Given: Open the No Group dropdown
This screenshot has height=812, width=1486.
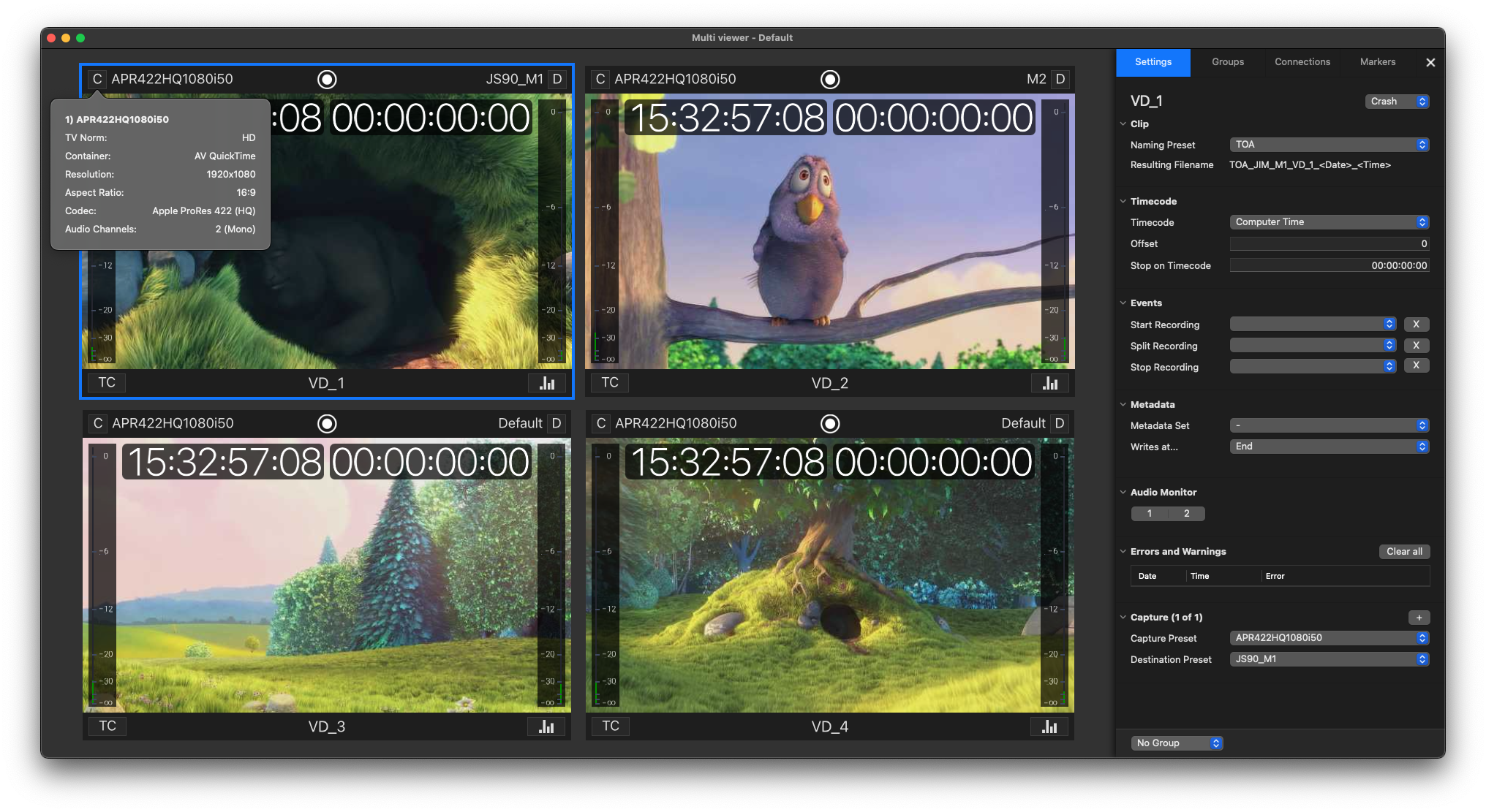Looking at the screenshot, I should (x=1177, y=743).
